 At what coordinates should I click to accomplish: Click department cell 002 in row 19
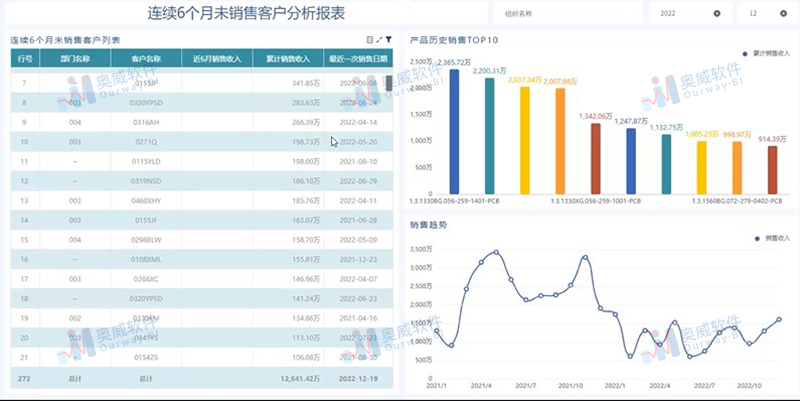tap(75, 318)
